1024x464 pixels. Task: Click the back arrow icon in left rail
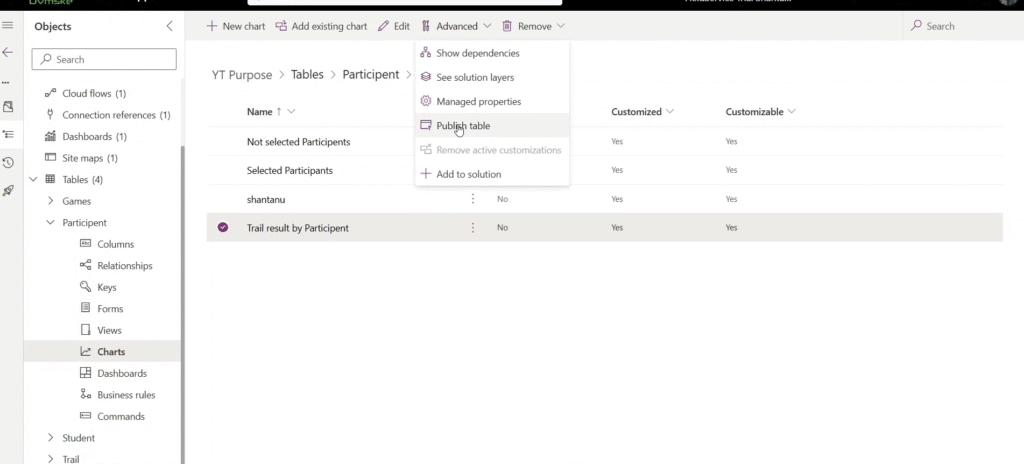pyautogui.click(x=8, y=52)
